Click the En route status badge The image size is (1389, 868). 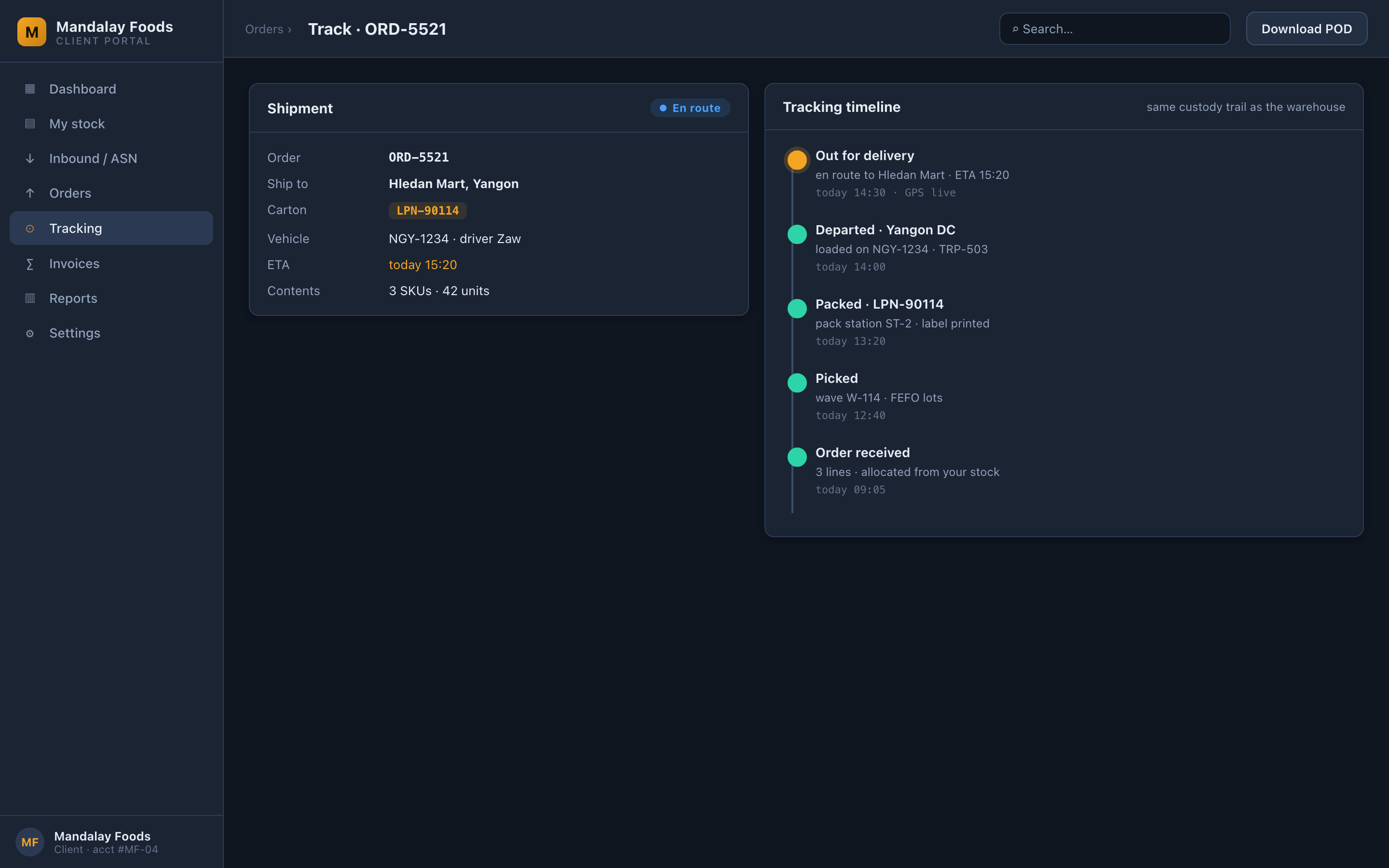tap(690, 108)
